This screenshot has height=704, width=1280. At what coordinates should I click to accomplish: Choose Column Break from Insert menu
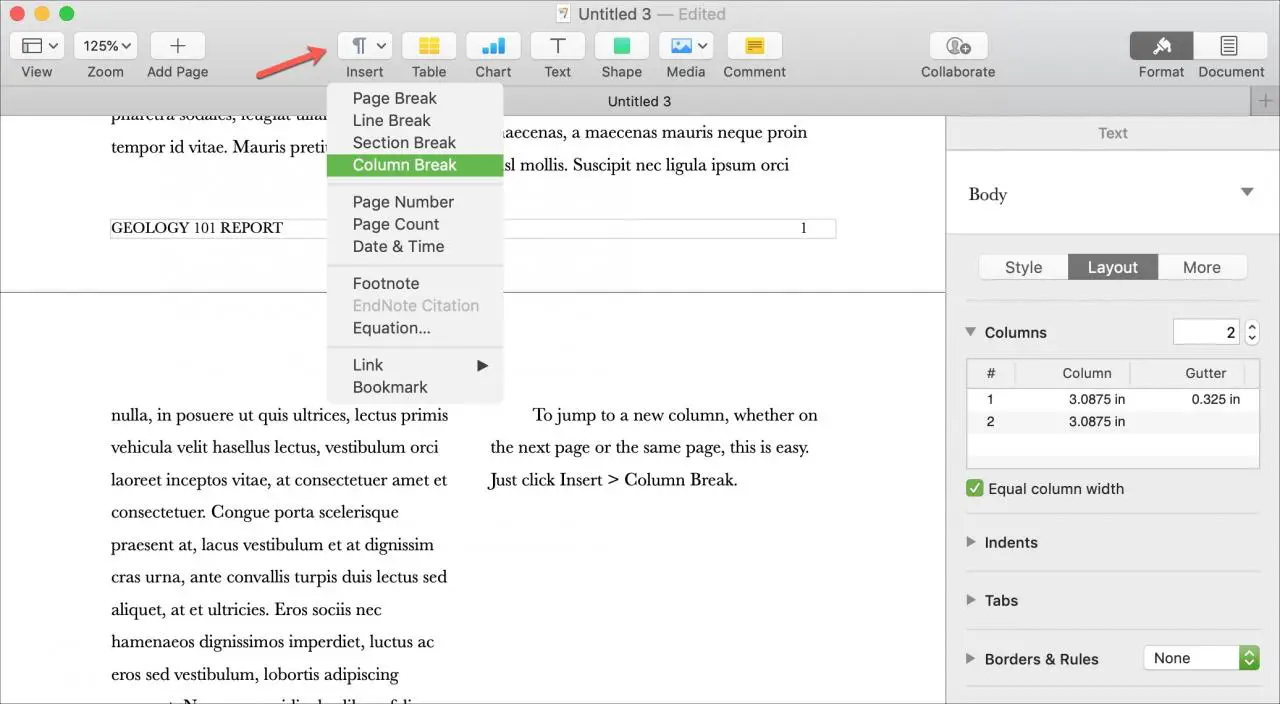[405, 165]
